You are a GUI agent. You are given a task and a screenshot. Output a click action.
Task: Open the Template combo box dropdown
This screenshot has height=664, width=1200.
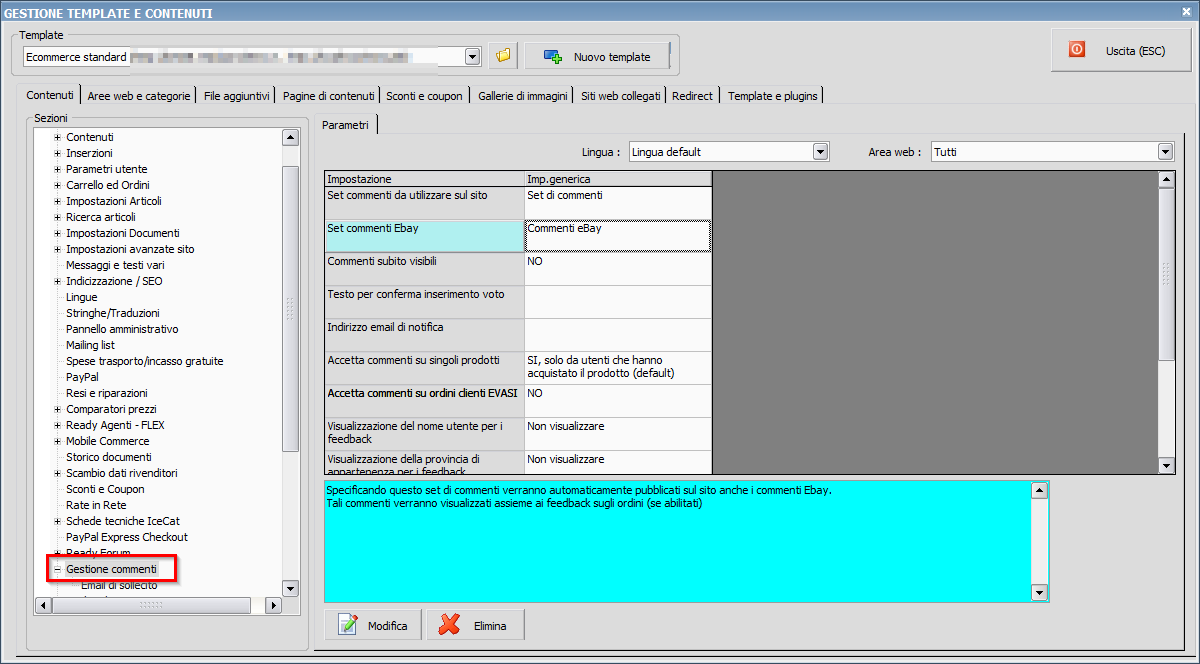pos(473,57)
